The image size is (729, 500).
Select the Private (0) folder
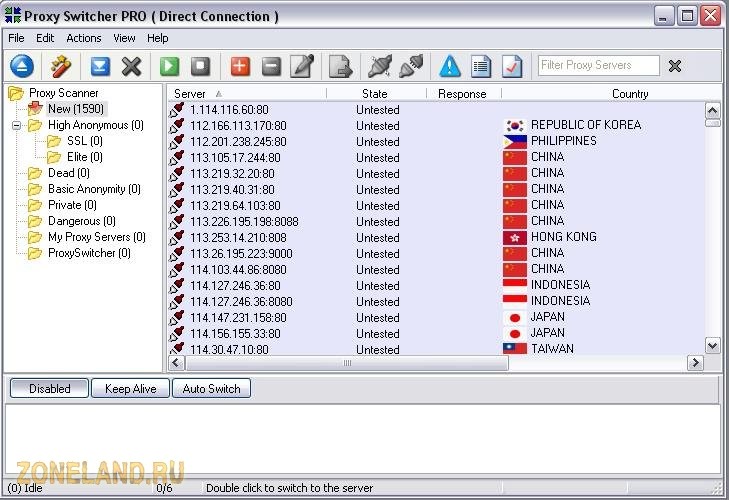click(72, 205)
